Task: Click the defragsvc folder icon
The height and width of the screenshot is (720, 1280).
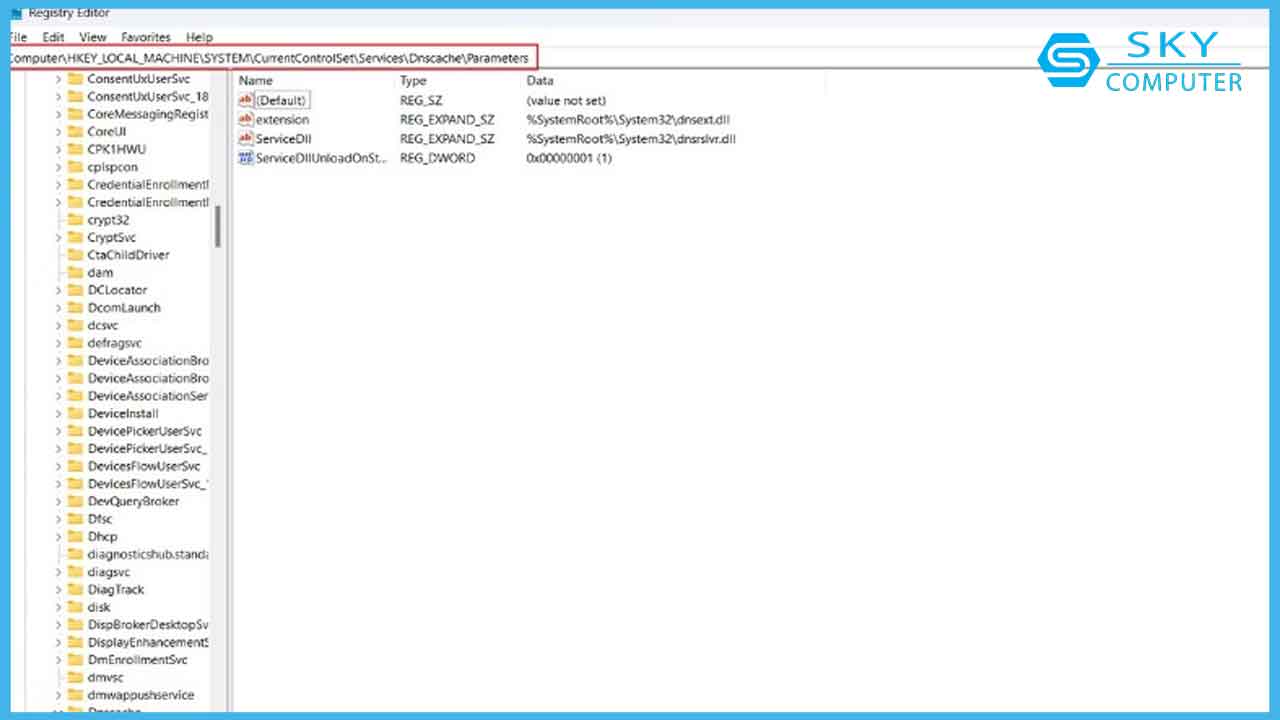Action: 75,343
